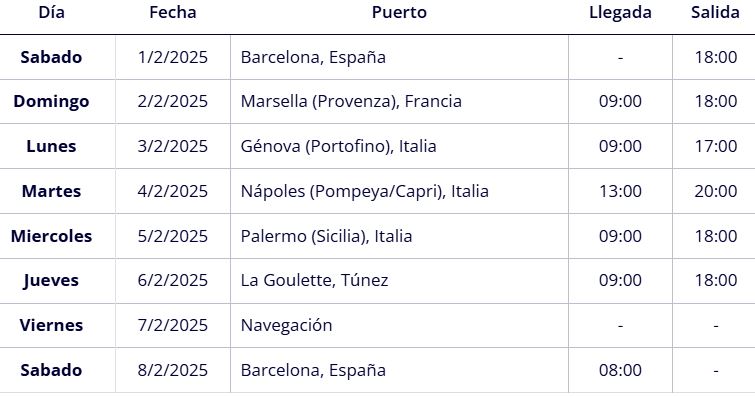
Task: Click the 17:00 departure time
Action: [716, 146]
